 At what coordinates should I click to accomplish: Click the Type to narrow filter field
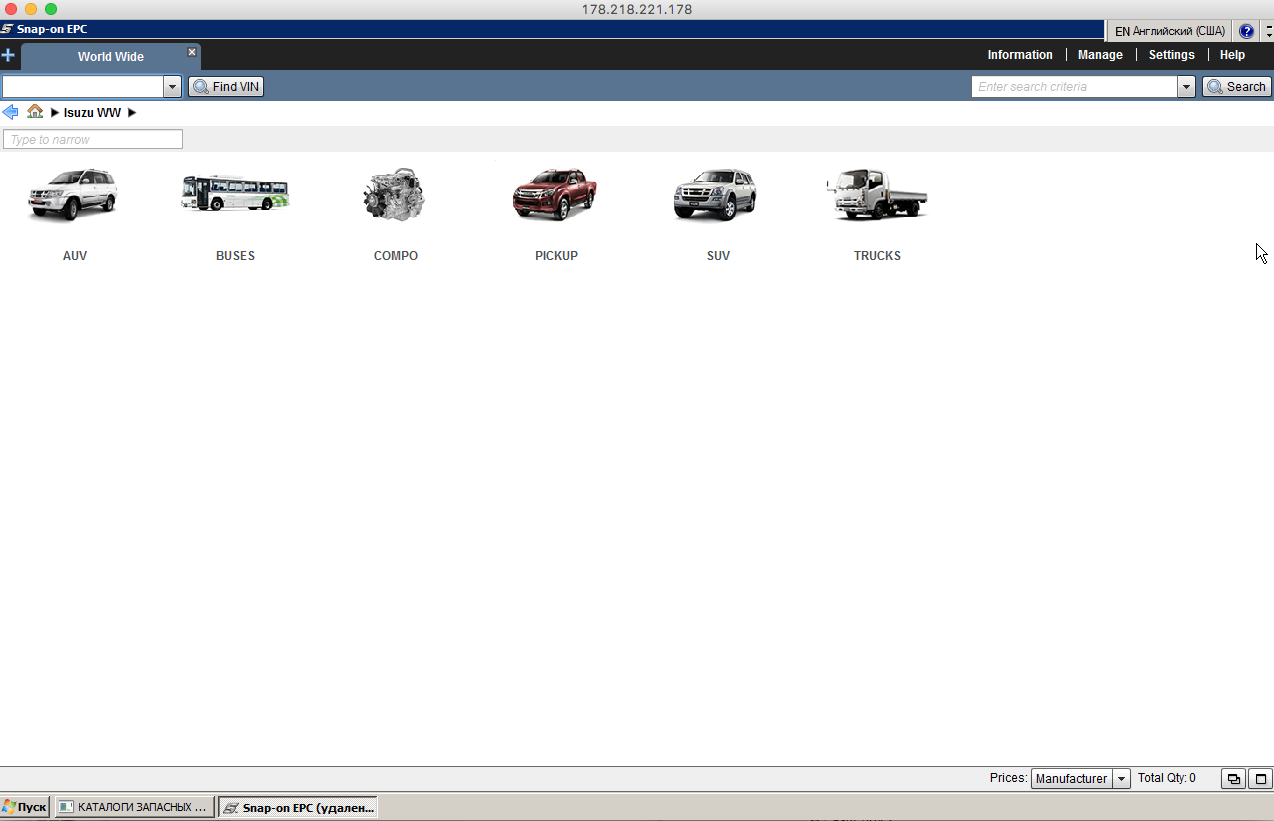pos(93,140)
